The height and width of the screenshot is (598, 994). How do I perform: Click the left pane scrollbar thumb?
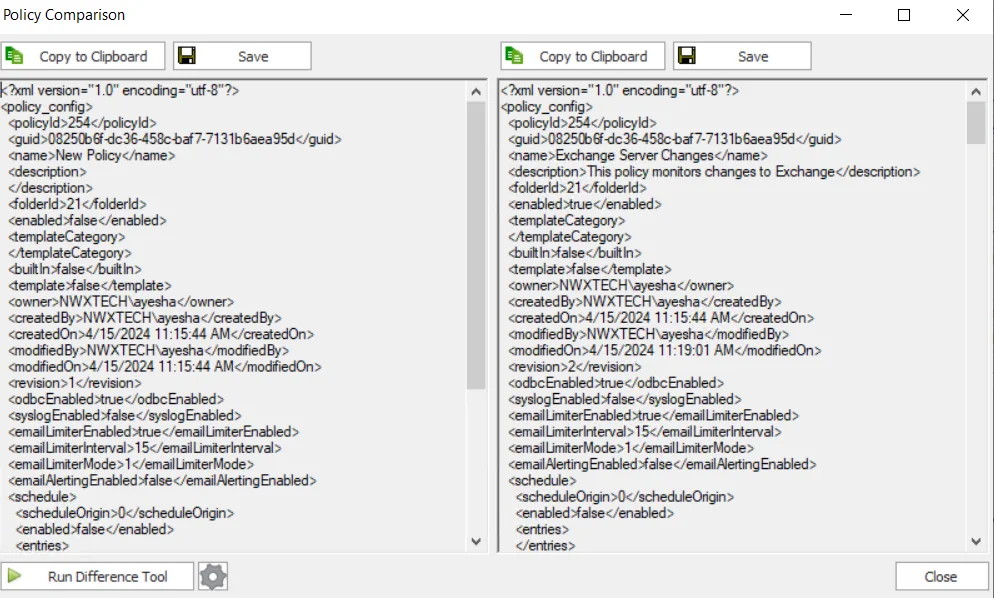coord(476,245)
